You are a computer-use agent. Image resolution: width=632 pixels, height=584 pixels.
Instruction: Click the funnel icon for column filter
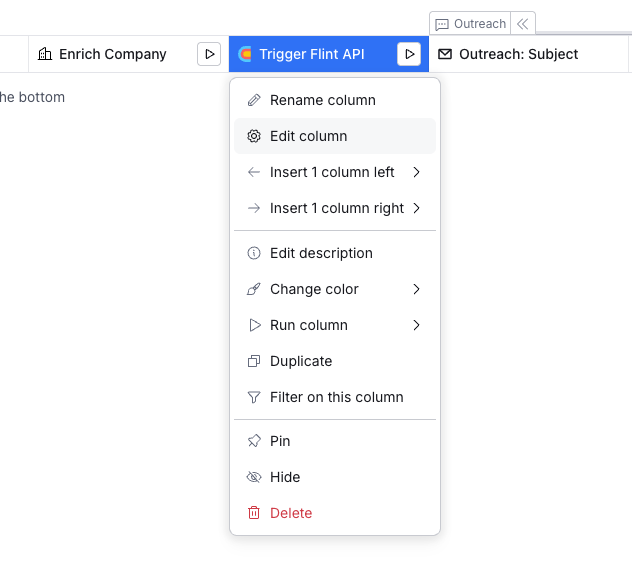(254, 397)
